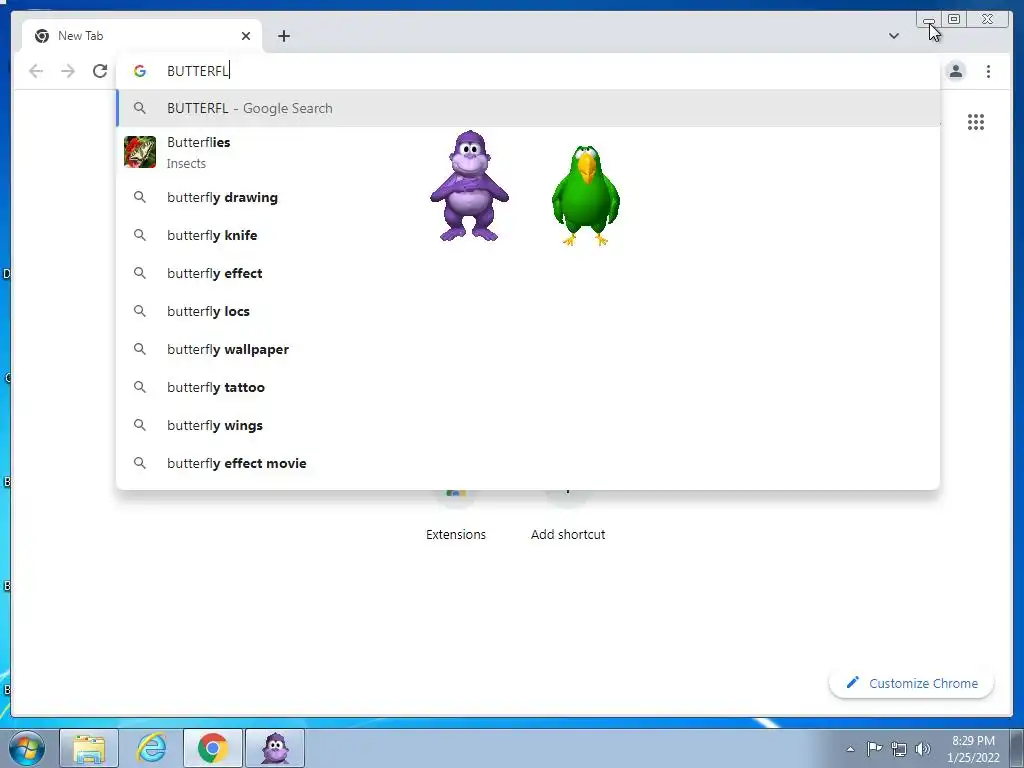Open the network tray icon
Image resolution: width=1024 pixels, height=768 pixels.
point(899,749)
